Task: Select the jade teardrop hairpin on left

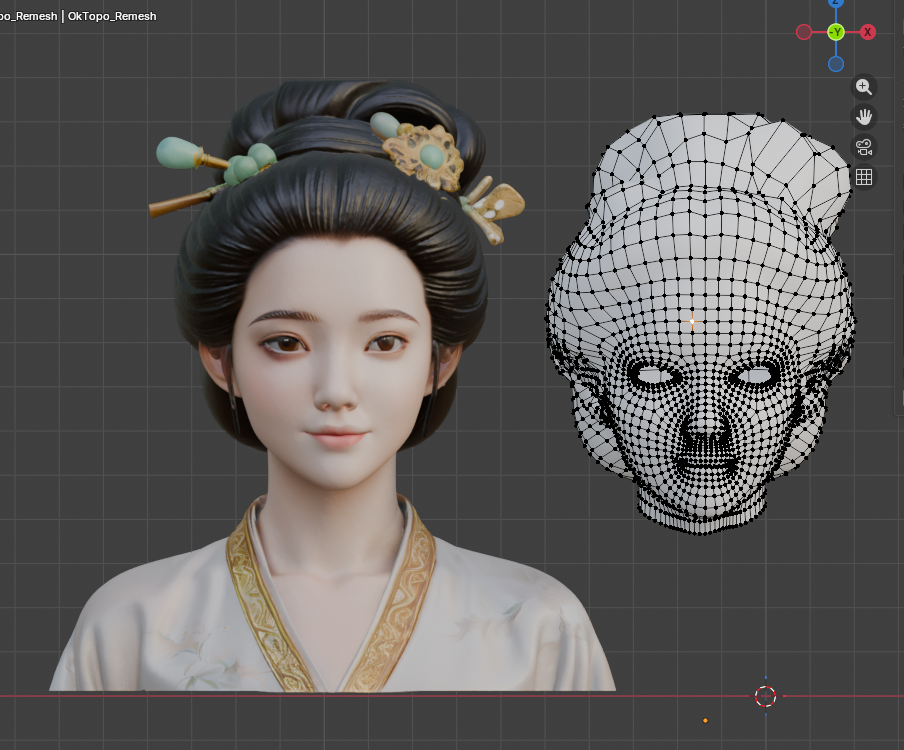Action: pyautogui.click(x=178, y=153)
